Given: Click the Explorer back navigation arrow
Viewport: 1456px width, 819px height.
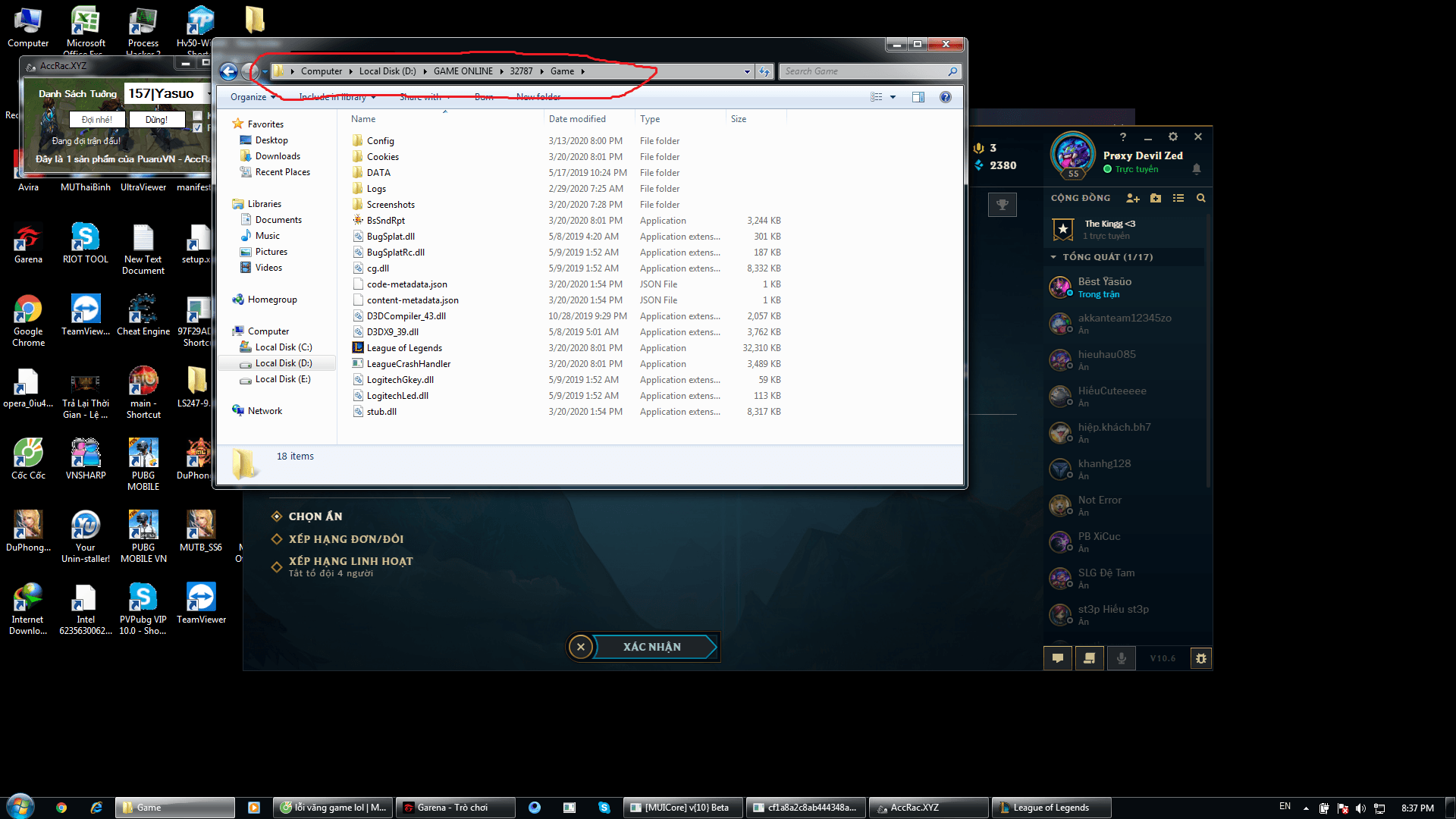Looking at the screenshot, I should click(228, 71).
